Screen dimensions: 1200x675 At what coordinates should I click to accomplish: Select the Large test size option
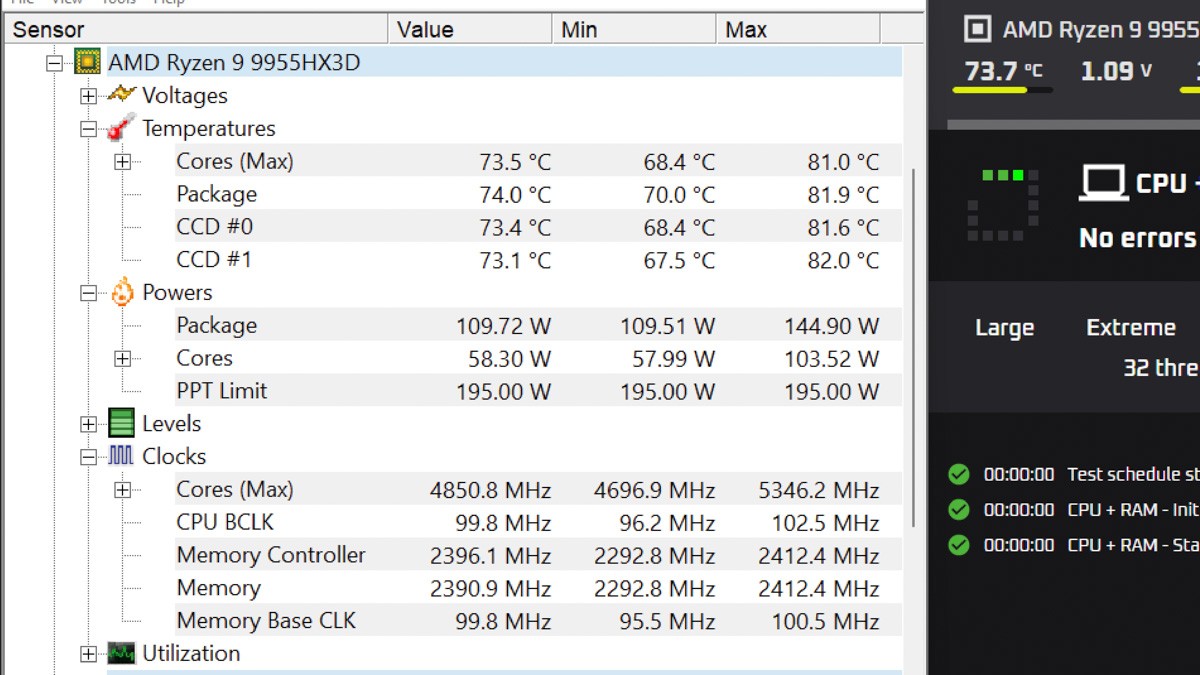(1004, 327)
